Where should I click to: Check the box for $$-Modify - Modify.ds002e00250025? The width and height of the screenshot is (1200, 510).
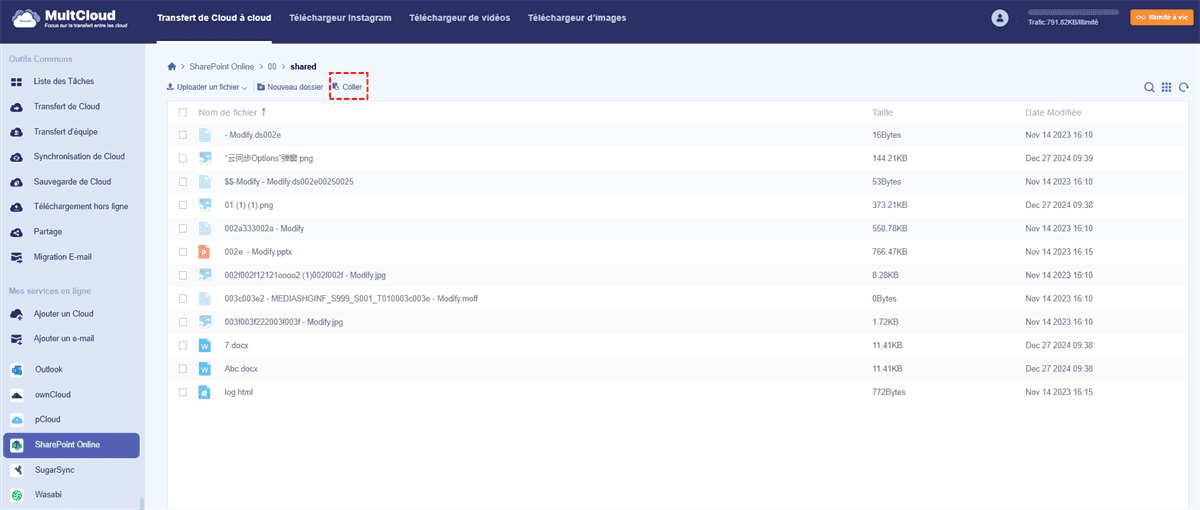183,181
